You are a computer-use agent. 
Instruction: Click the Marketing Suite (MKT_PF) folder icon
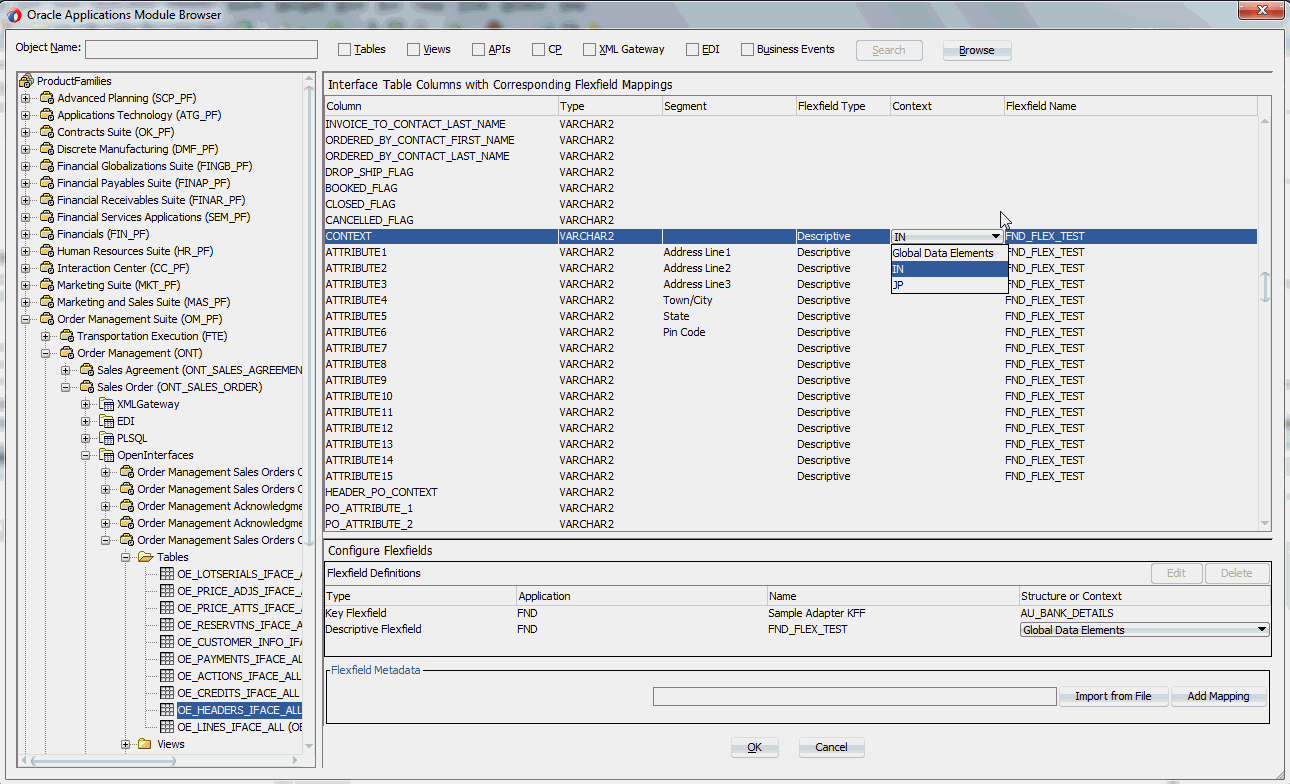pyautogui.click(x=46, y=285)
